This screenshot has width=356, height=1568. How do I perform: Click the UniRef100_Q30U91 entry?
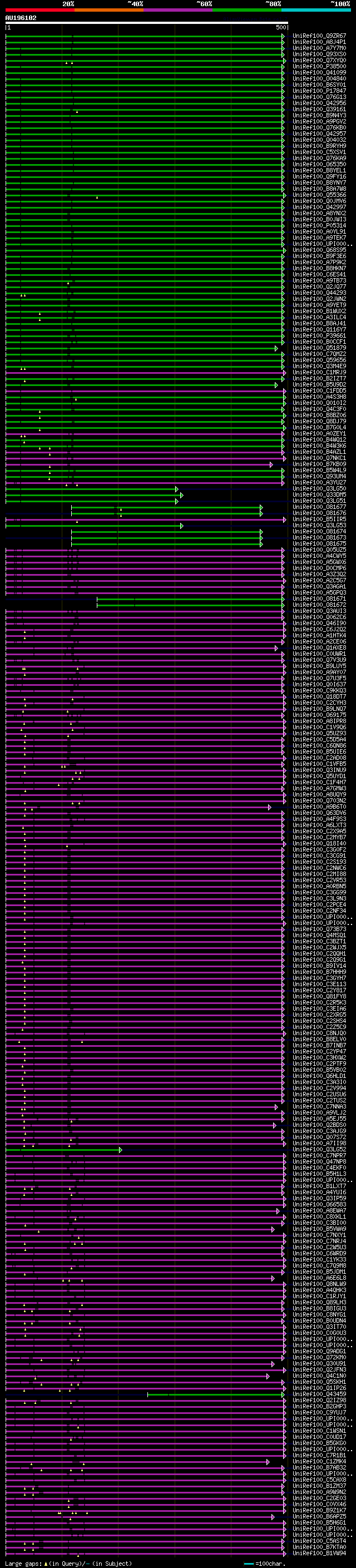point(319,1363)
